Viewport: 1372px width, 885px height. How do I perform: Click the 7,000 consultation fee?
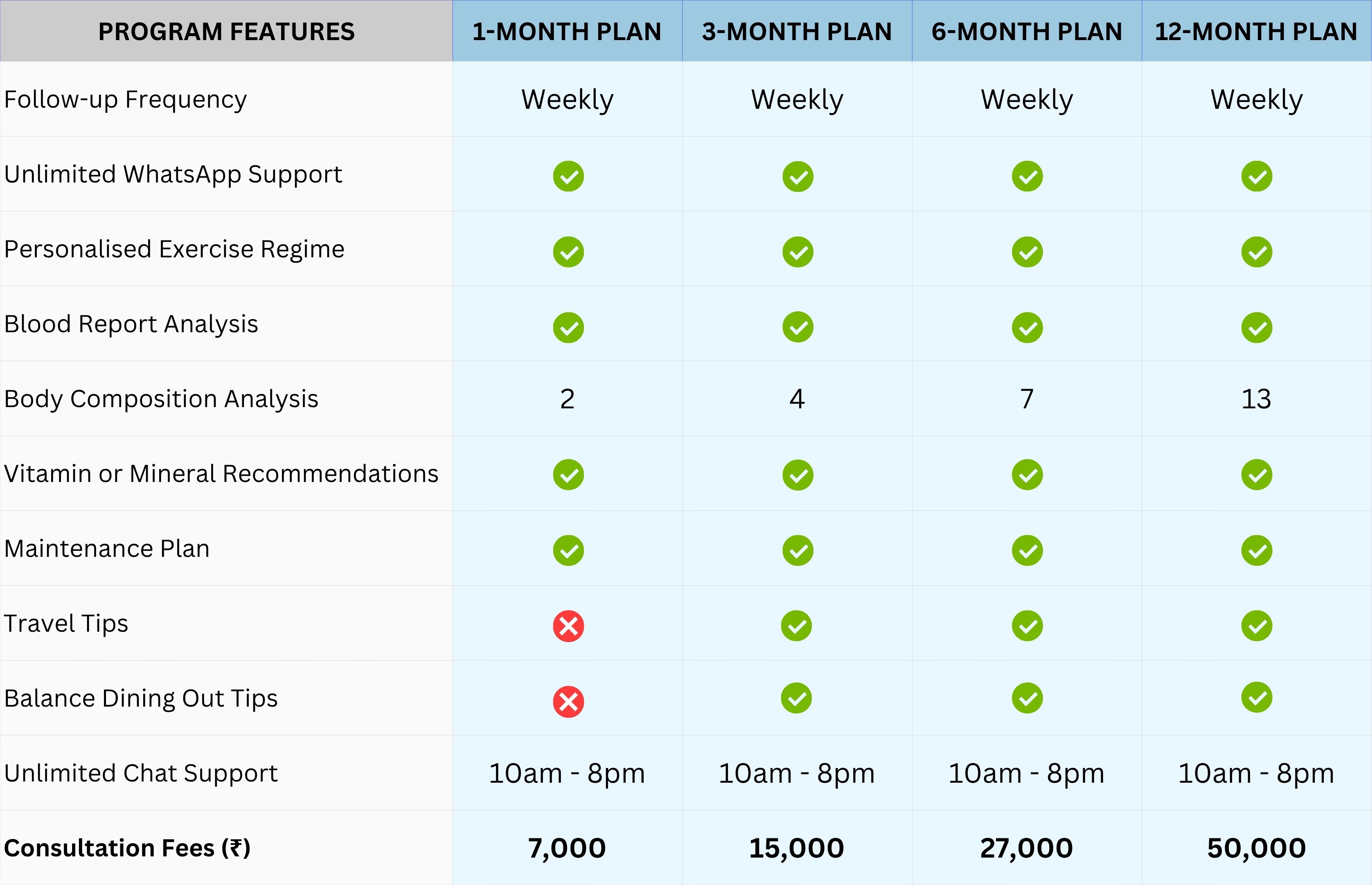coord(567,848)
